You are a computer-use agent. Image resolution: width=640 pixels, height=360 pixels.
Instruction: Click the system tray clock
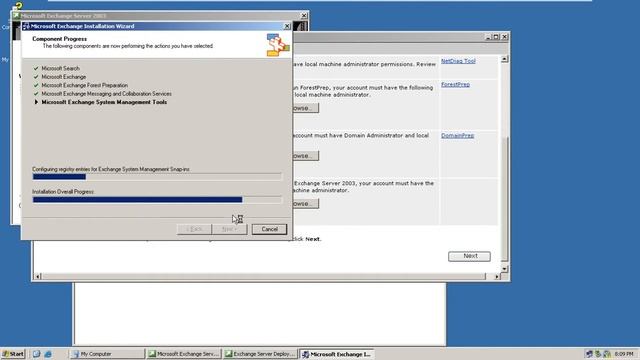623,354
